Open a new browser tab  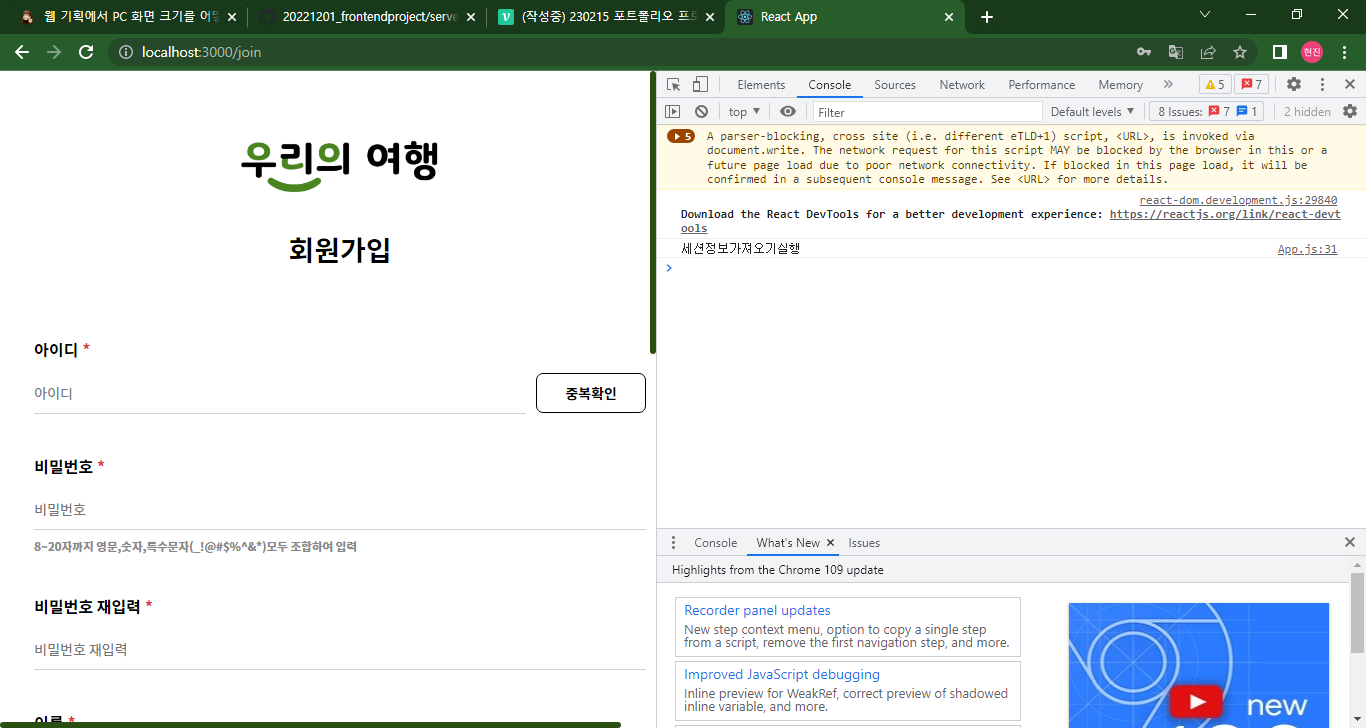987,17
